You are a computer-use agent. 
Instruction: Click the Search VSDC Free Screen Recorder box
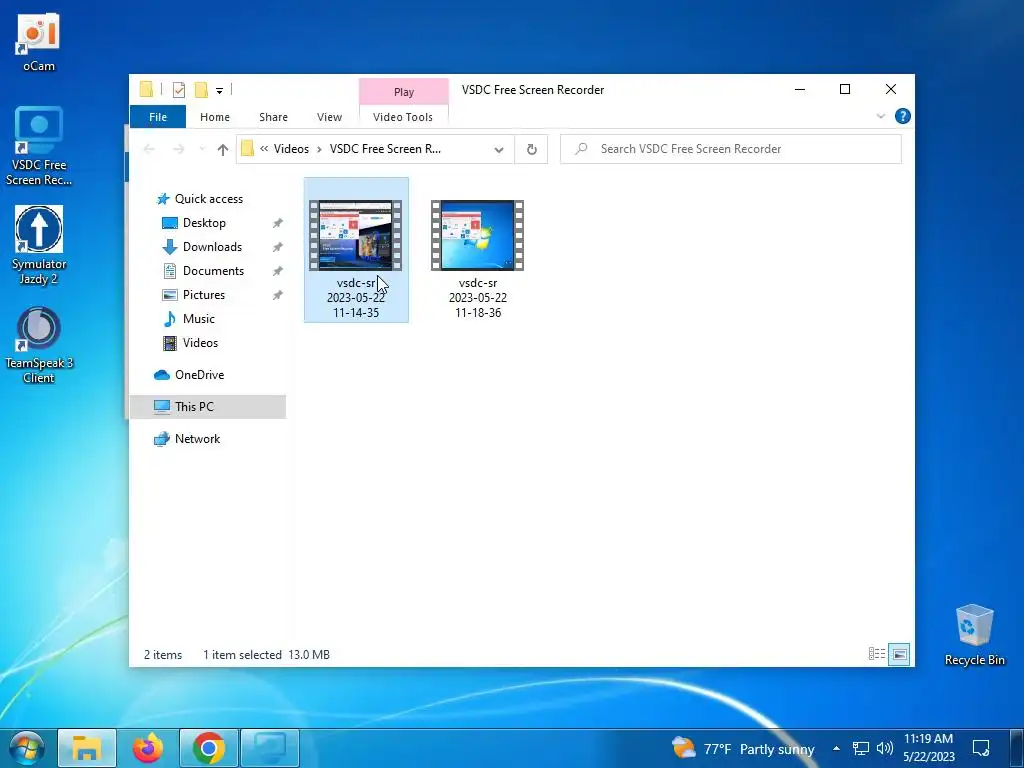click(x=731, y=149)
